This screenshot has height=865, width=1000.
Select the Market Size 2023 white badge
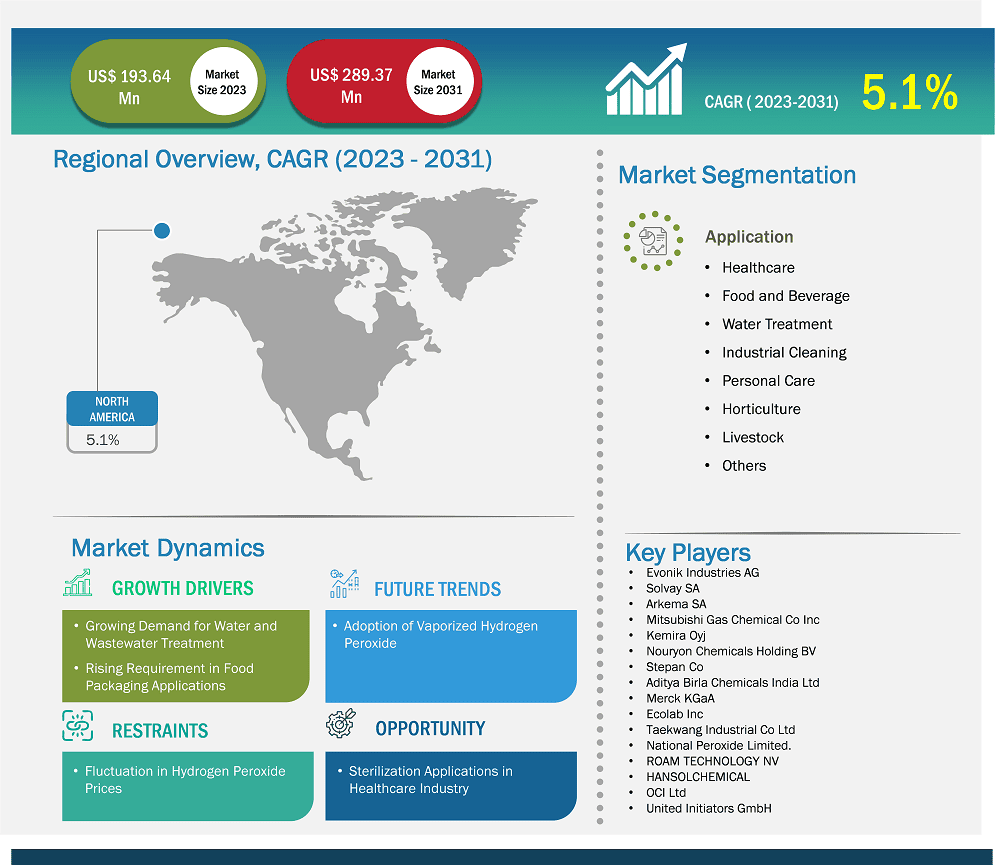point(222,83)
